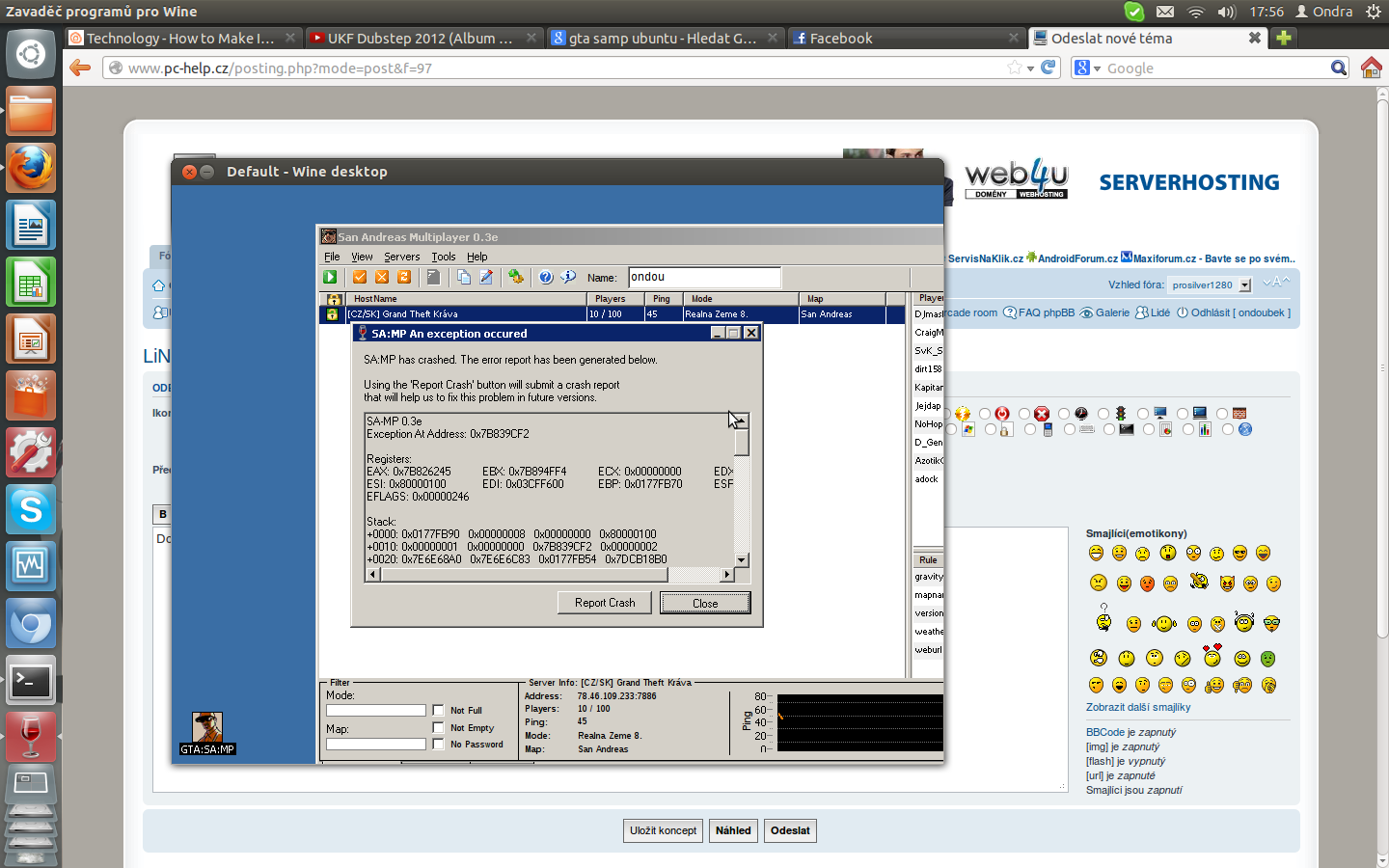Screen dimensions: 1389x868
Task: Open the Ondra user menu in top panel
Action: point(1324,12)
